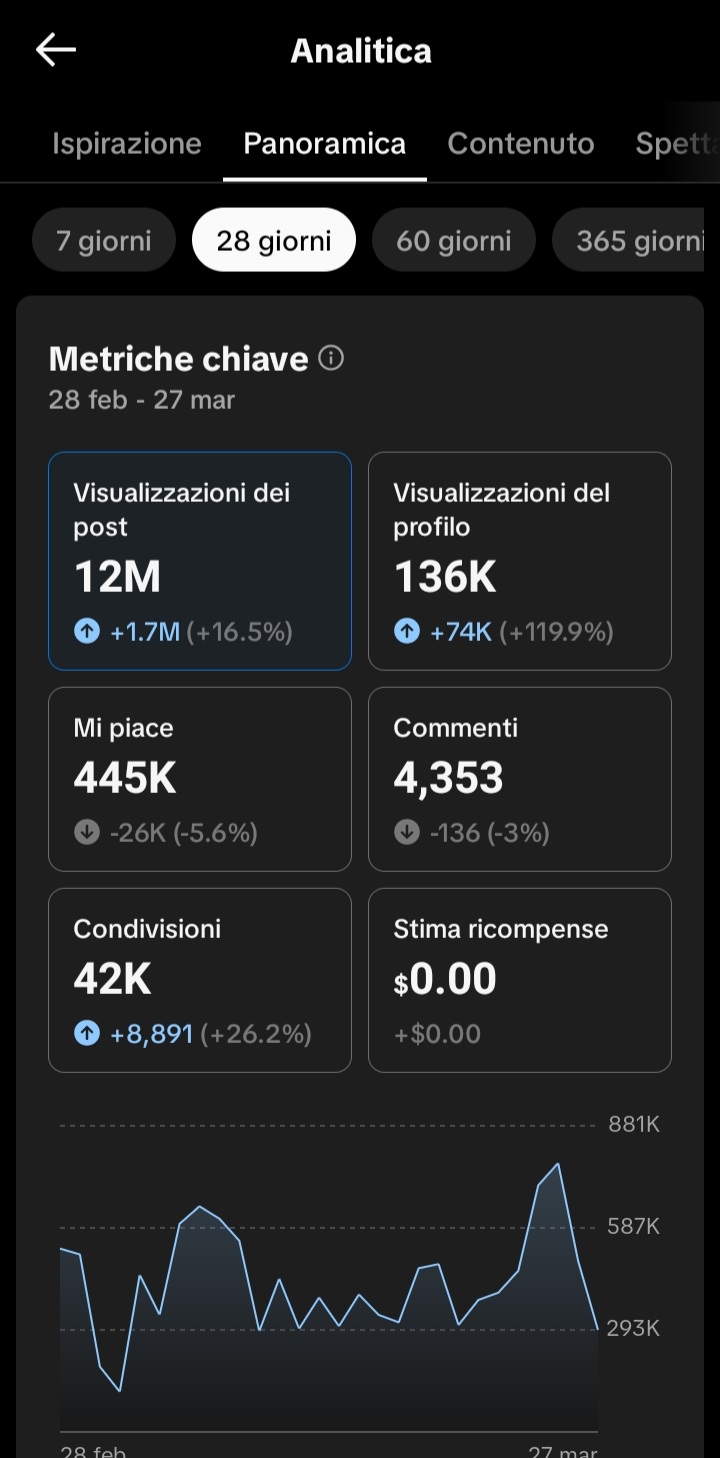Select the 28 giorni time range
The image size is (720, 1458).
point(273,241)
